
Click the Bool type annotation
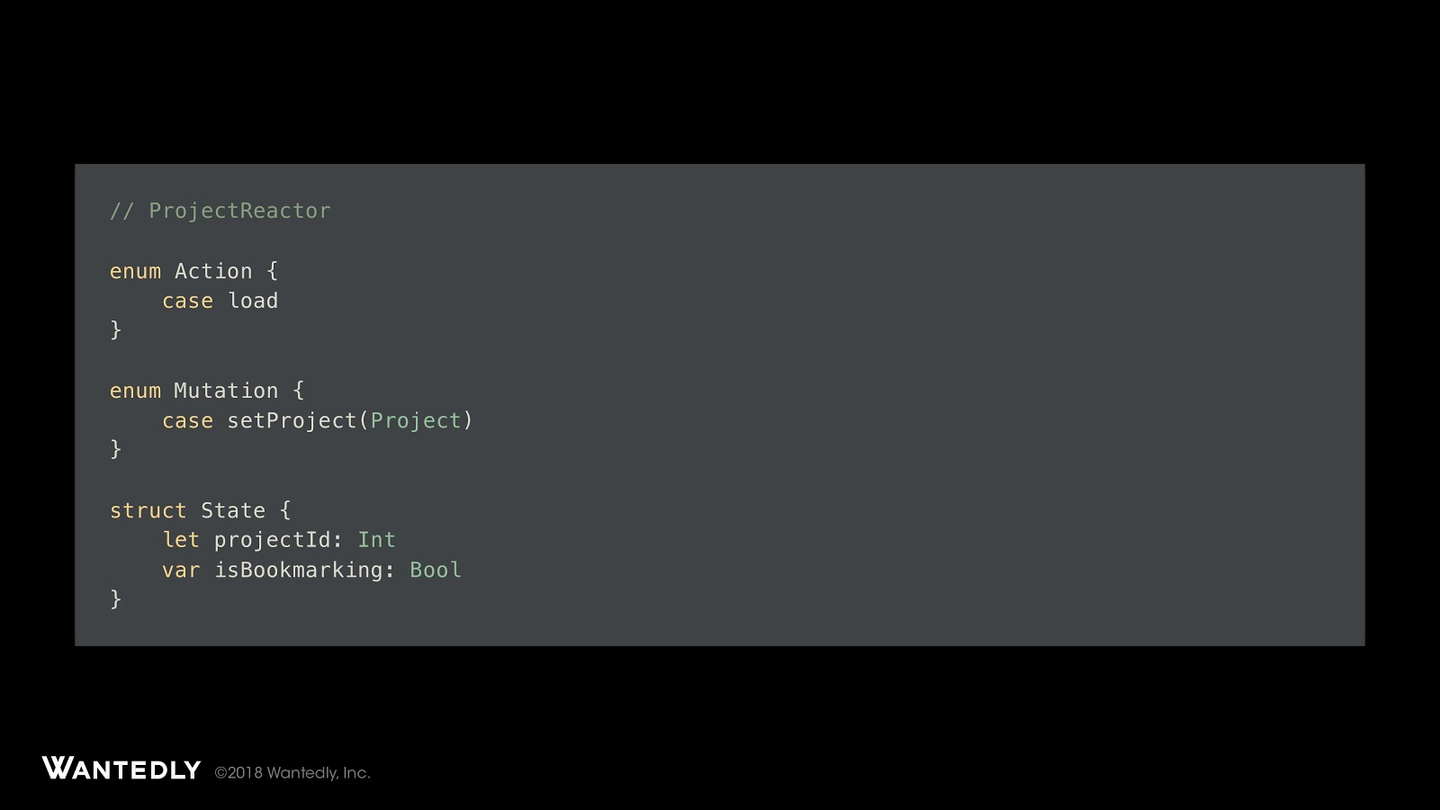(x=436, y=570)
